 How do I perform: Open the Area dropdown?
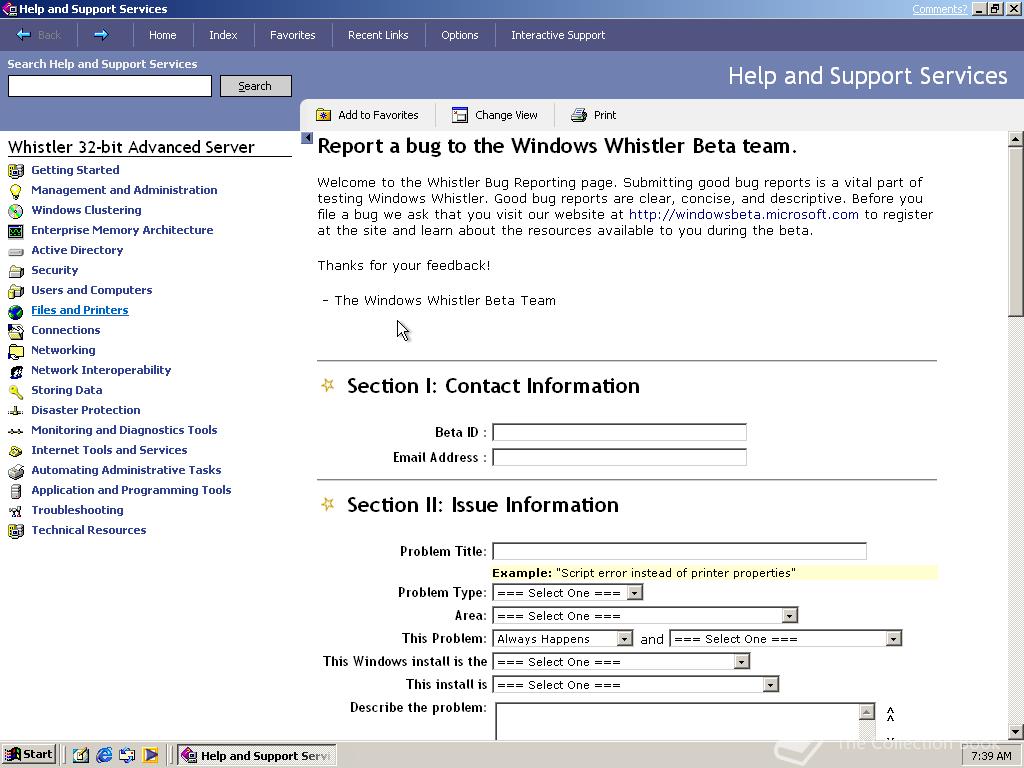[645, 615]
